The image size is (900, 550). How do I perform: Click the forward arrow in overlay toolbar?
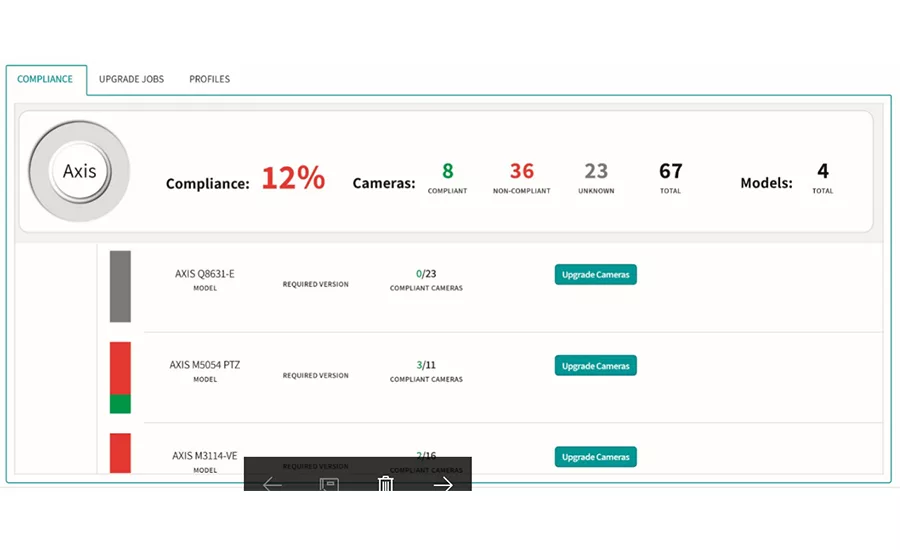443,485
